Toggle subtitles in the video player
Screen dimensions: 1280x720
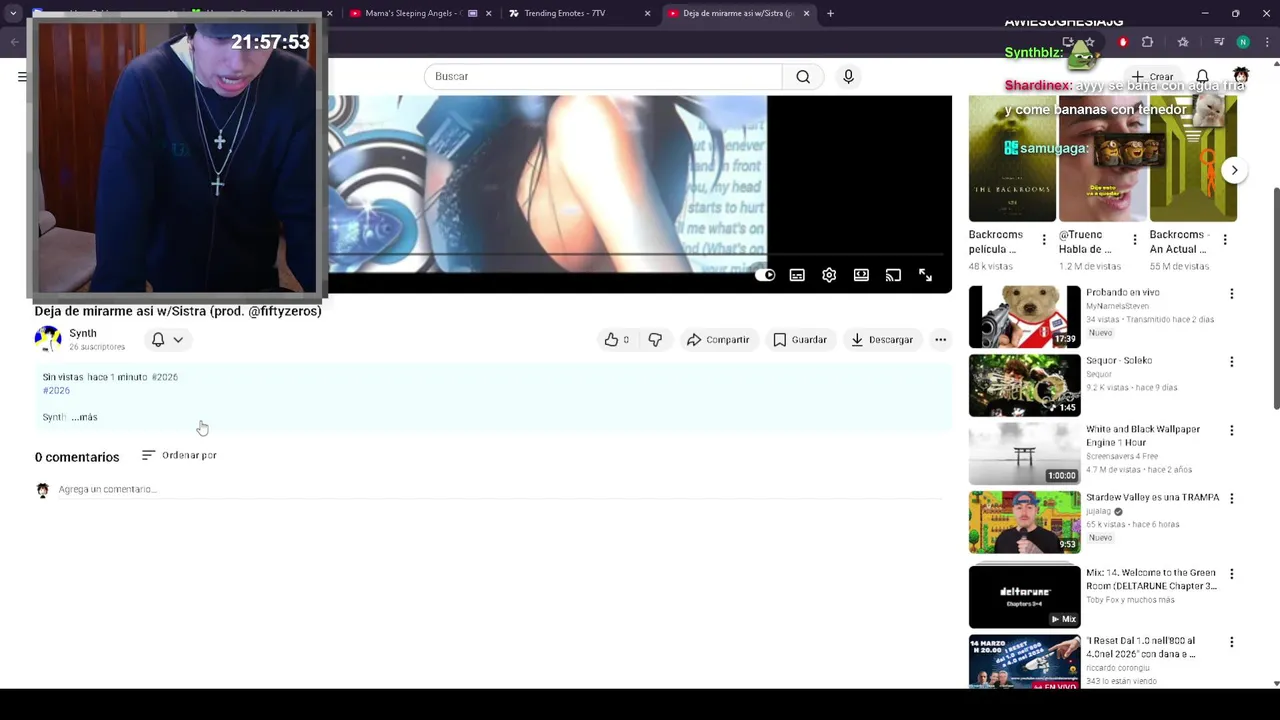(797, 275)
